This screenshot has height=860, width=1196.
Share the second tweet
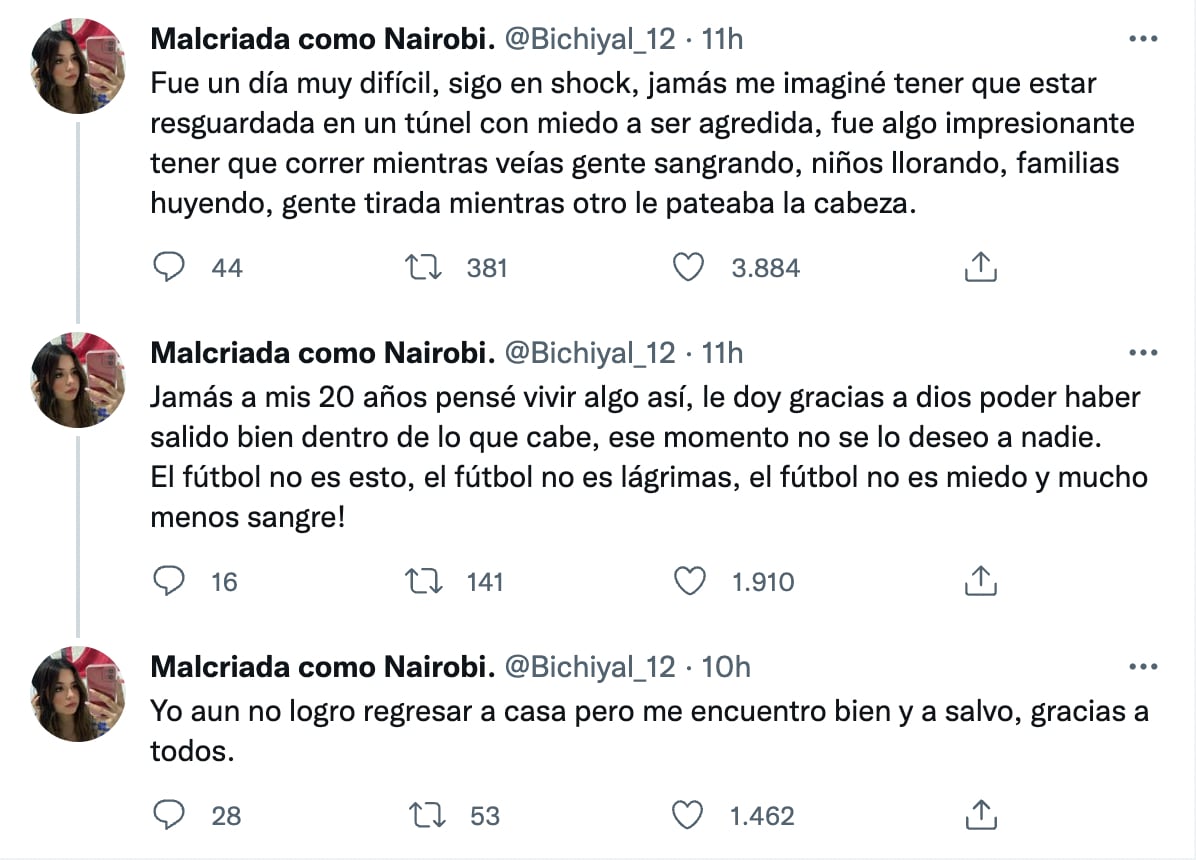coord(980,580)
